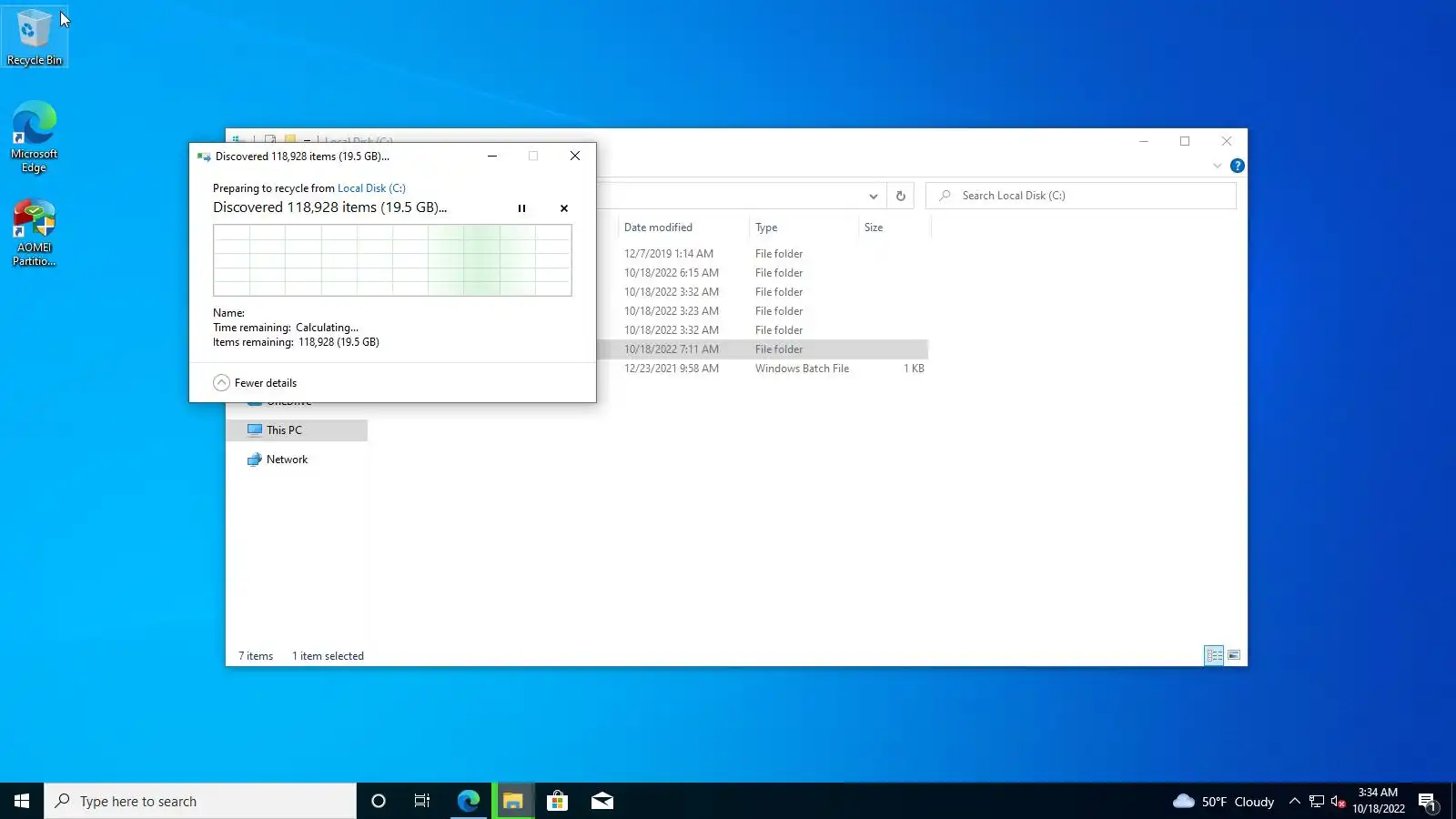Refresh the Local Disk (C:) folder
This screenshot has height=819, width=1456.
pyautogui.click(x=901, y=196)
